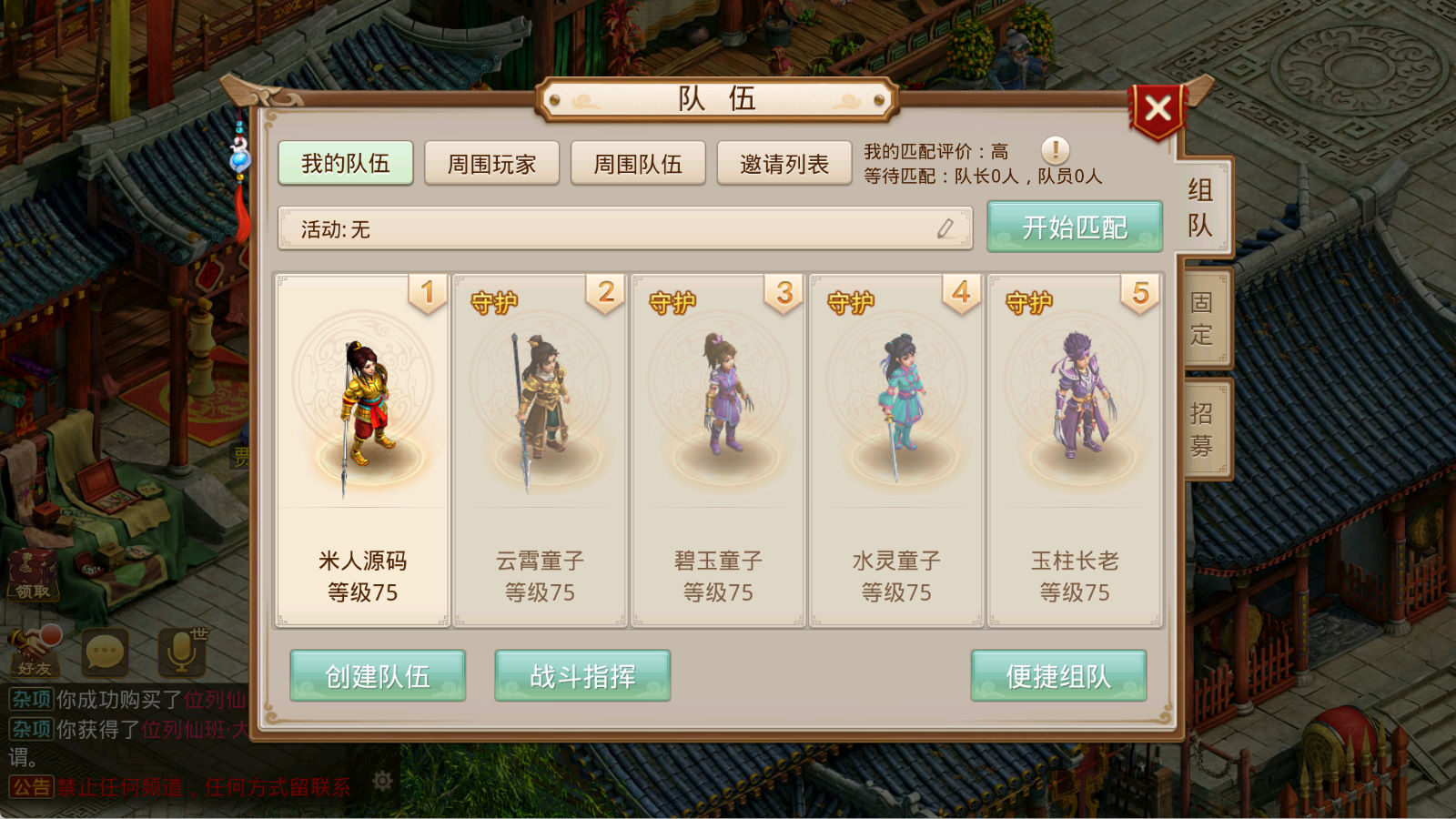Viewport: 1456px width, 819px height.
Task: Open chat settings gear icon
Action: click(382, 782)
